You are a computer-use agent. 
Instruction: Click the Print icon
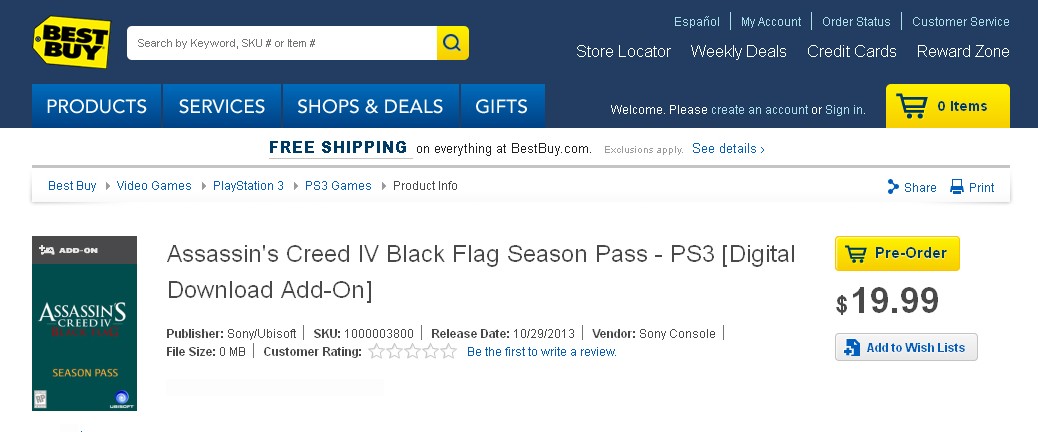pos(957,187)
